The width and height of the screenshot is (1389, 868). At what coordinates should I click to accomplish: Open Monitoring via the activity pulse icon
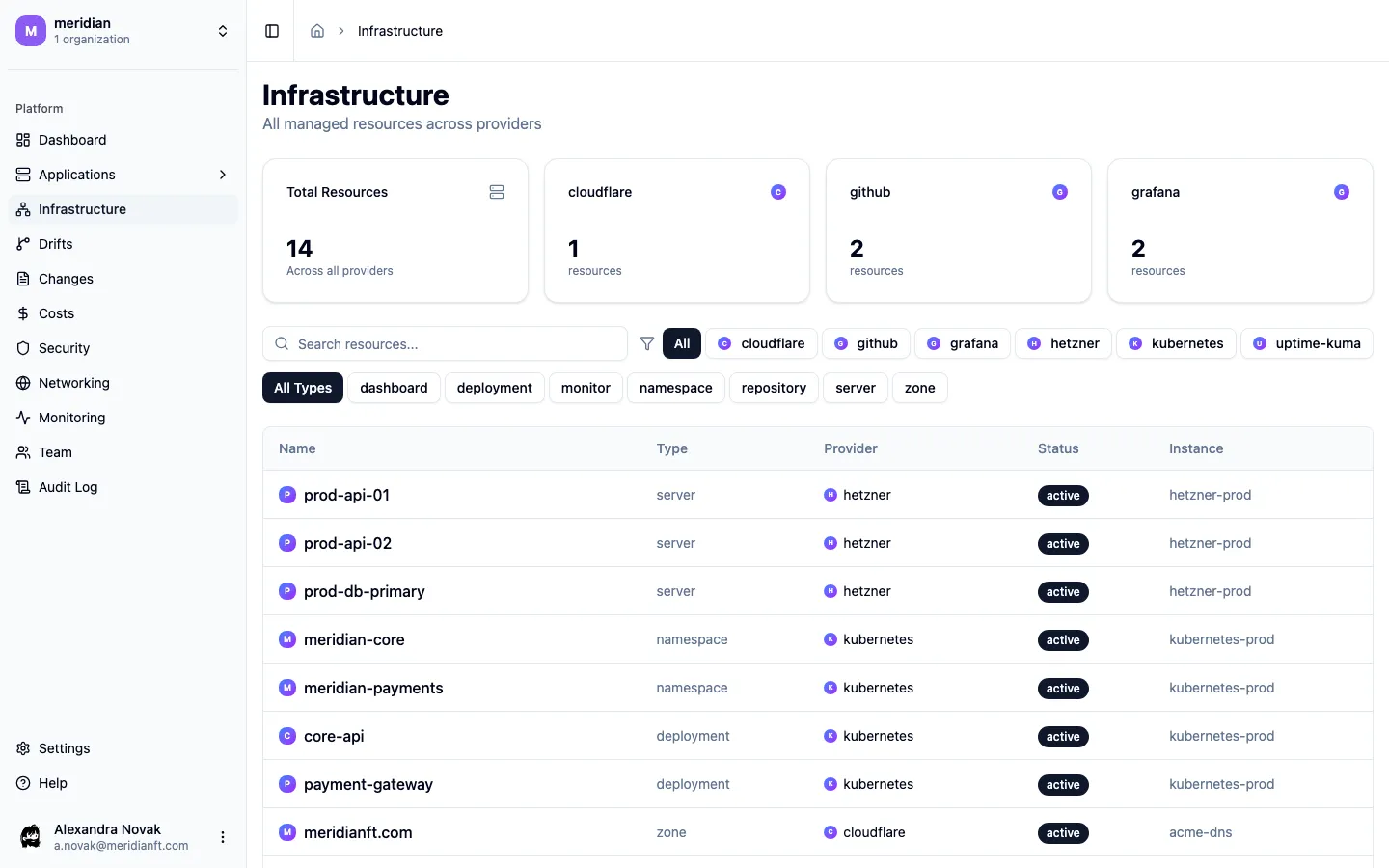click(21, 418)
